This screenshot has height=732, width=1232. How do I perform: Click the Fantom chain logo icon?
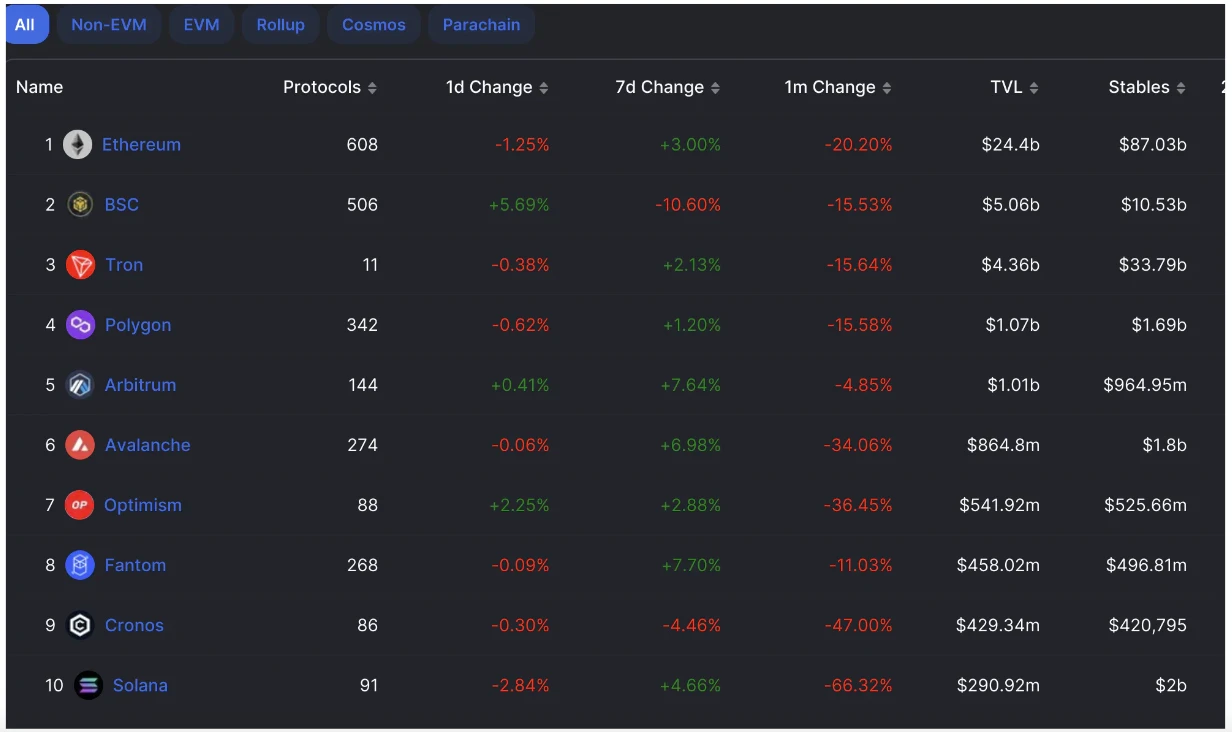tap(80, 565)
